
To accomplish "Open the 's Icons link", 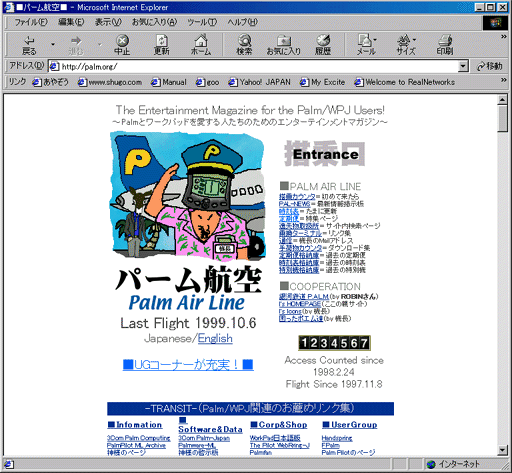I will (290, 311).
